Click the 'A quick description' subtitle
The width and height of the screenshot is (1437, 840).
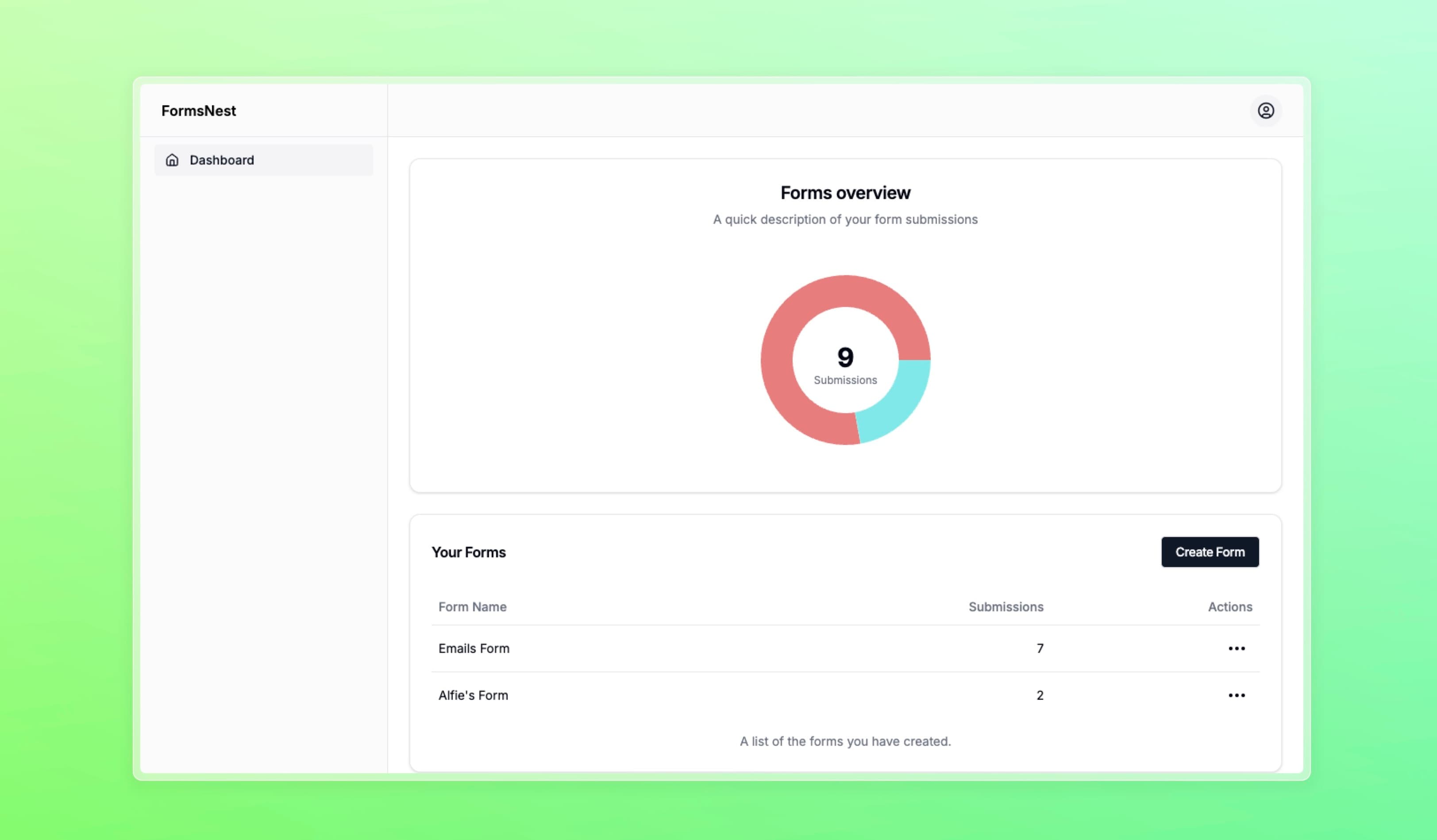point(845,219)
